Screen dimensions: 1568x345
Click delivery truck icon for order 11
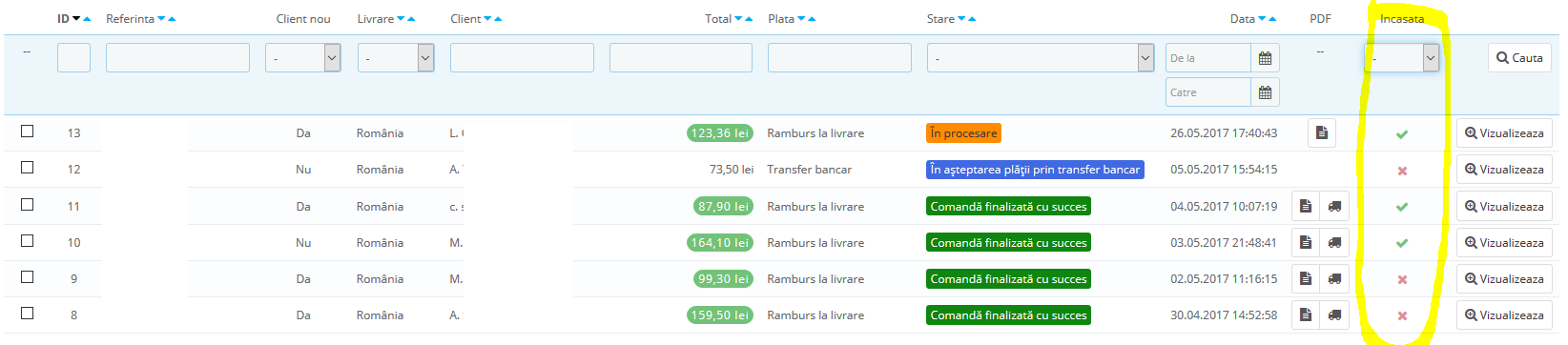(x=1334, y=206)
